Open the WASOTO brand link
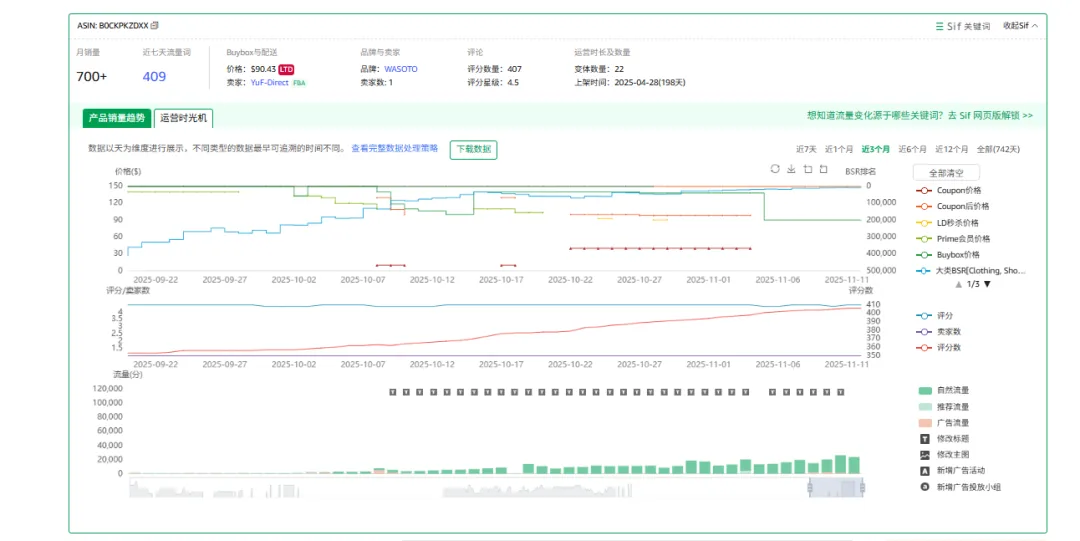 coord(401,69)
